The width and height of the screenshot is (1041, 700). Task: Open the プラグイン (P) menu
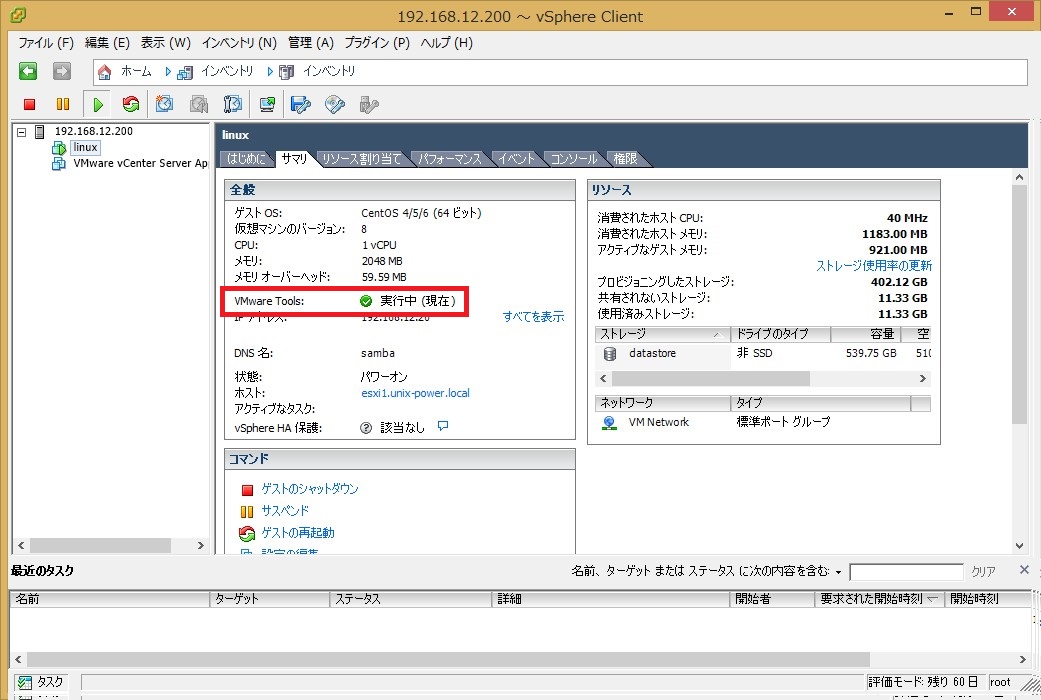377,43
